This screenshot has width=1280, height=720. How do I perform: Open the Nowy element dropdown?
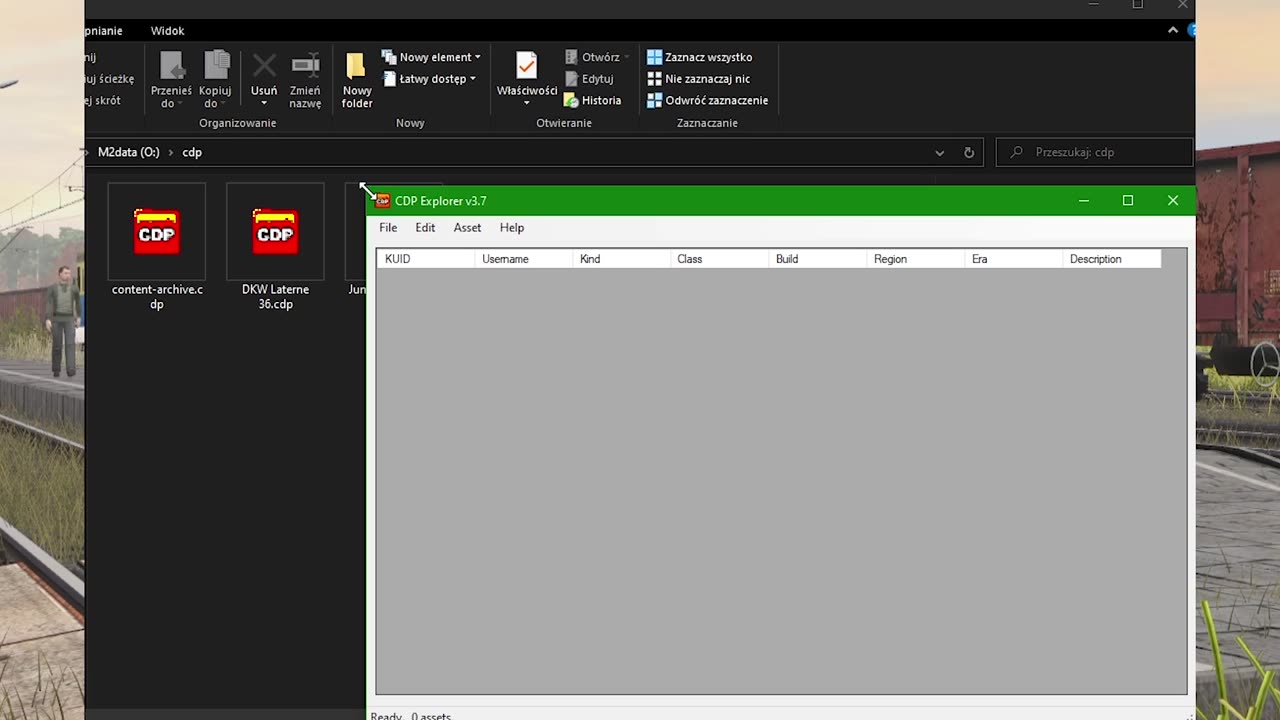(431, 57)
